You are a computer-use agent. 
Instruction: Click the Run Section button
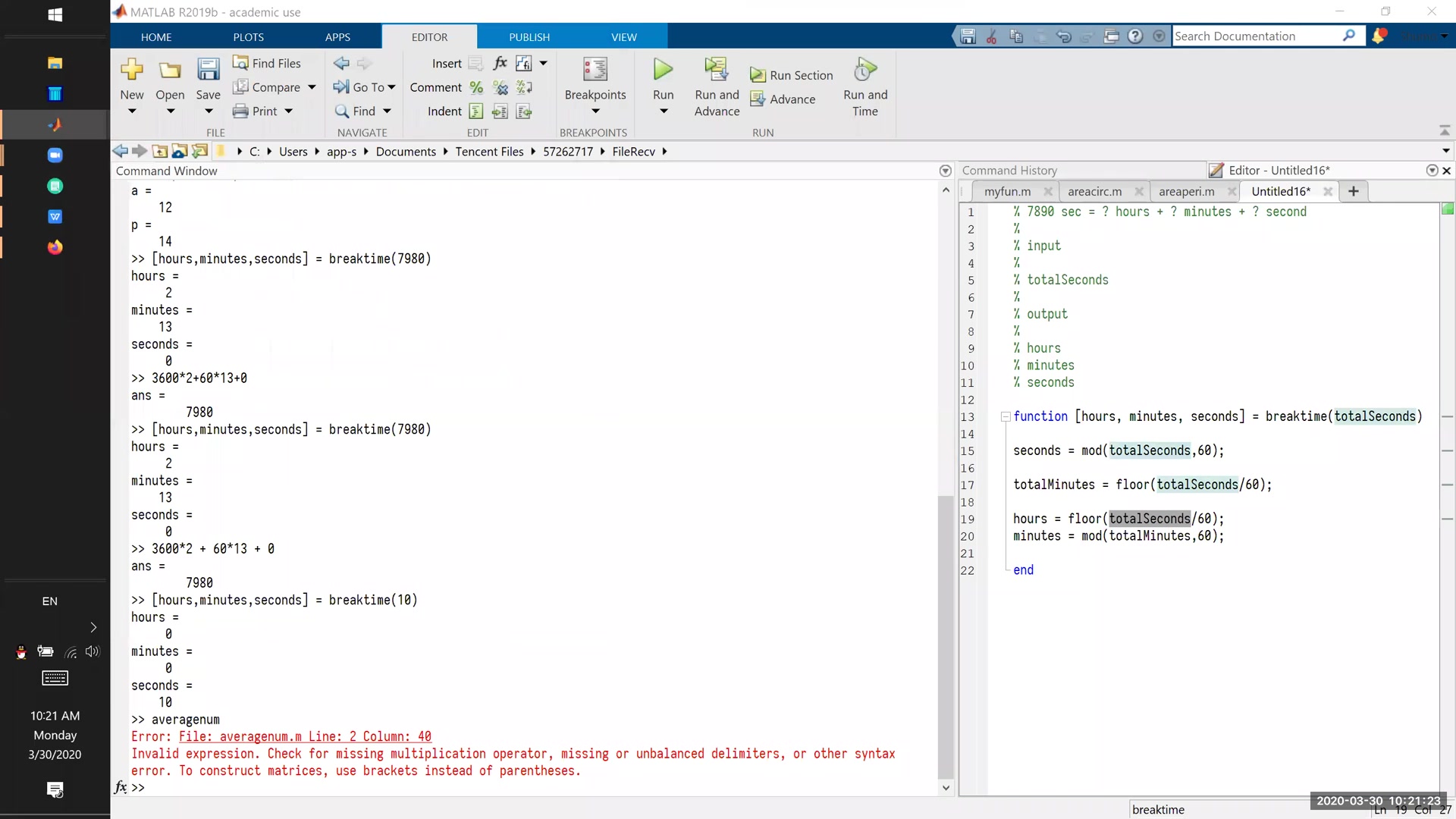click(796, 76)
